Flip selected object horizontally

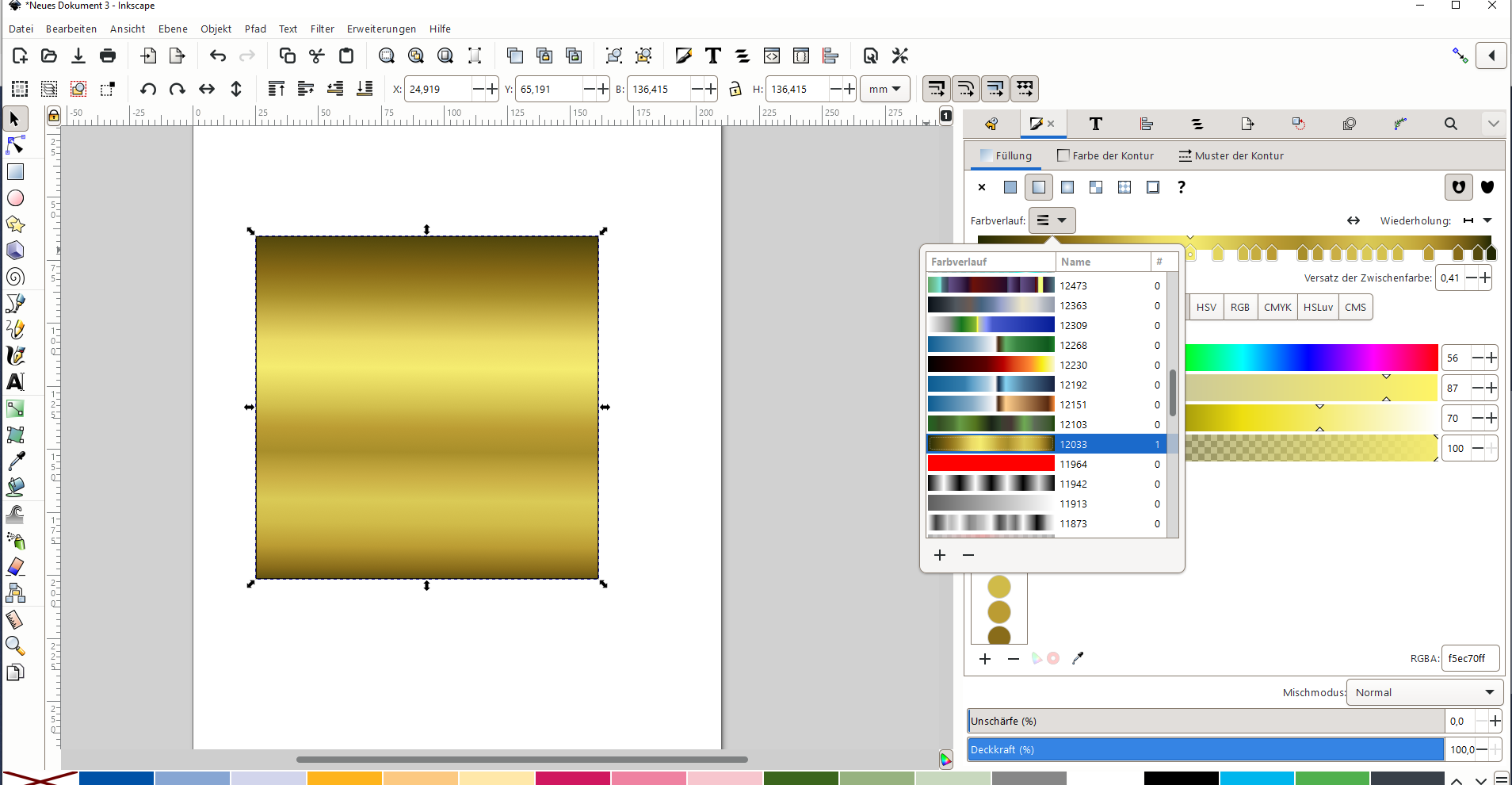point(207,89)
